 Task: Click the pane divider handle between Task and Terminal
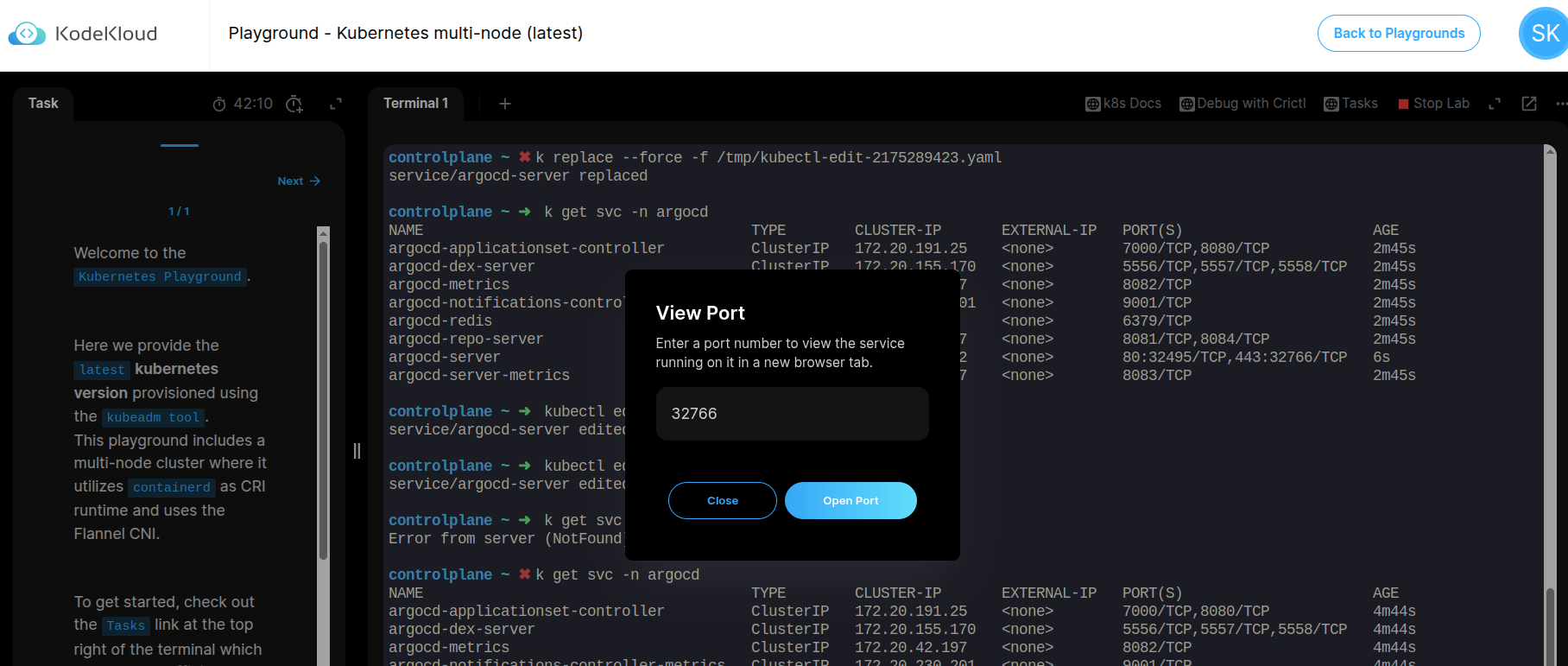click(x=357, y=450)
